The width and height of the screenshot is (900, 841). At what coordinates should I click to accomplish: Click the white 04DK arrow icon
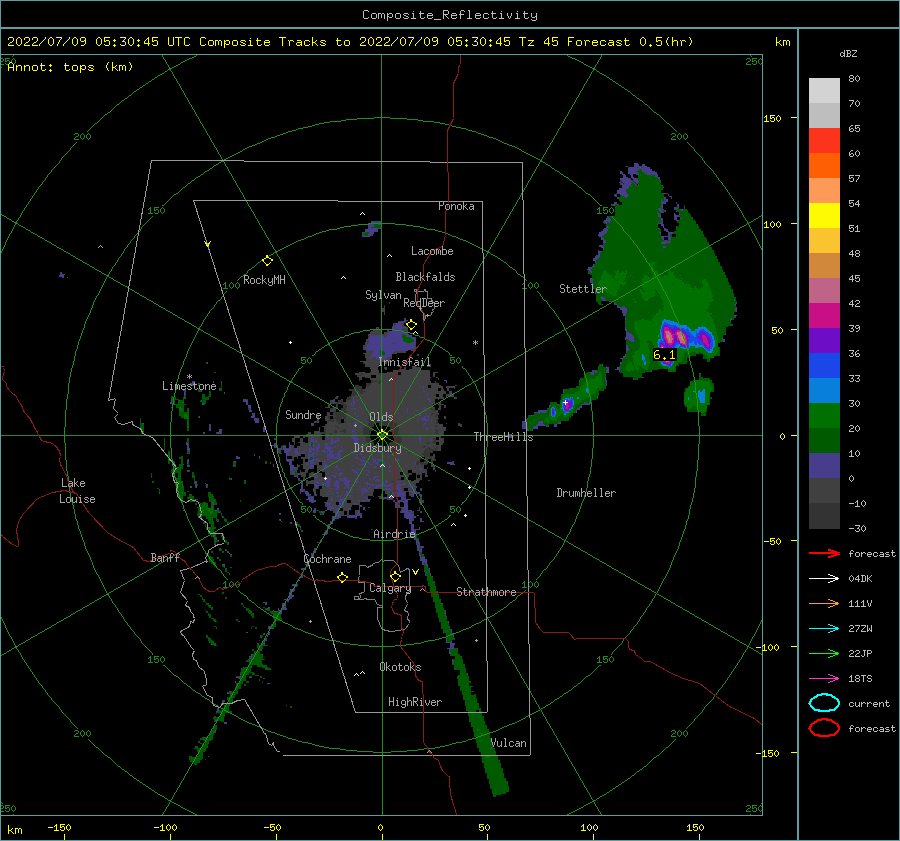(x=824, y=578)
